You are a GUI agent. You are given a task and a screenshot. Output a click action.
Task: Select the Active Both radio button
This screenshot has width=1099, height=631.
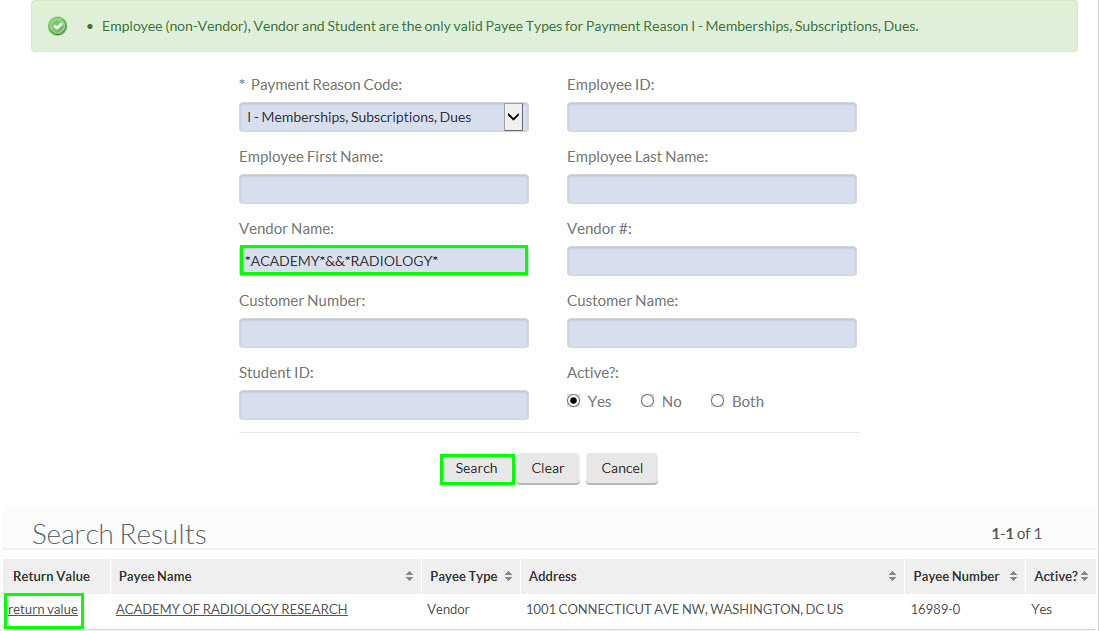(717, 401)
